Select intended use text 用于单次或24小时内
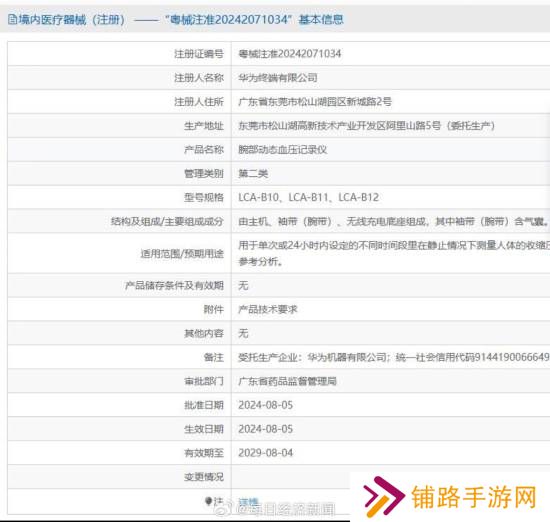550x522 pixels. pyautogui.click(x=283, y=245)
